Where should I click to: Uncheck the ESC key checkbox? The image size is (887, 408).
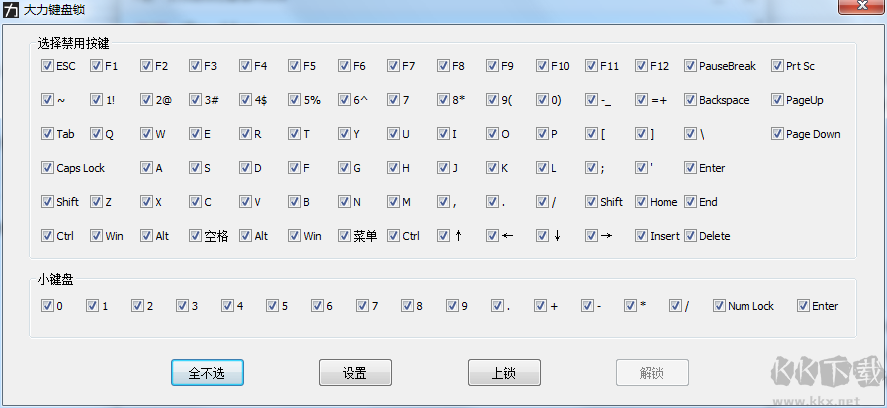click(x=47, y=66)
